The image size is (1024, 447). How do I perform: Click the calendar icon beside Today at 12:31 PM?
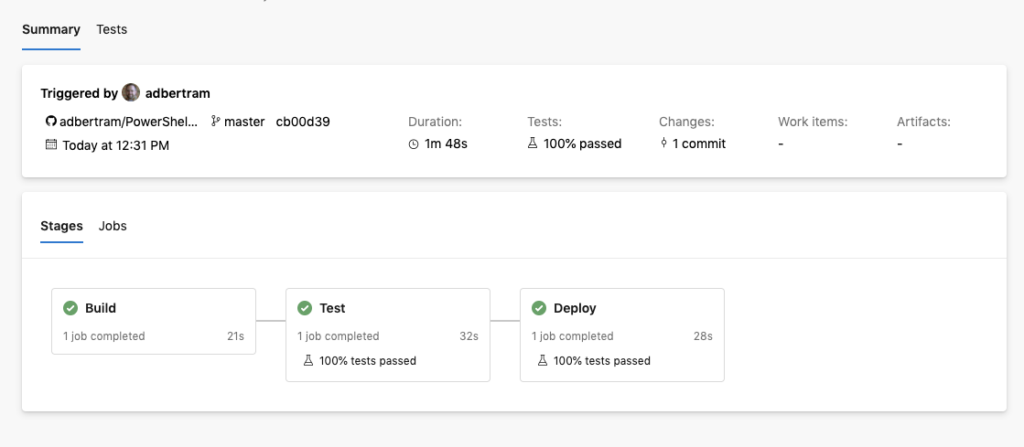[x=51, y=144]
